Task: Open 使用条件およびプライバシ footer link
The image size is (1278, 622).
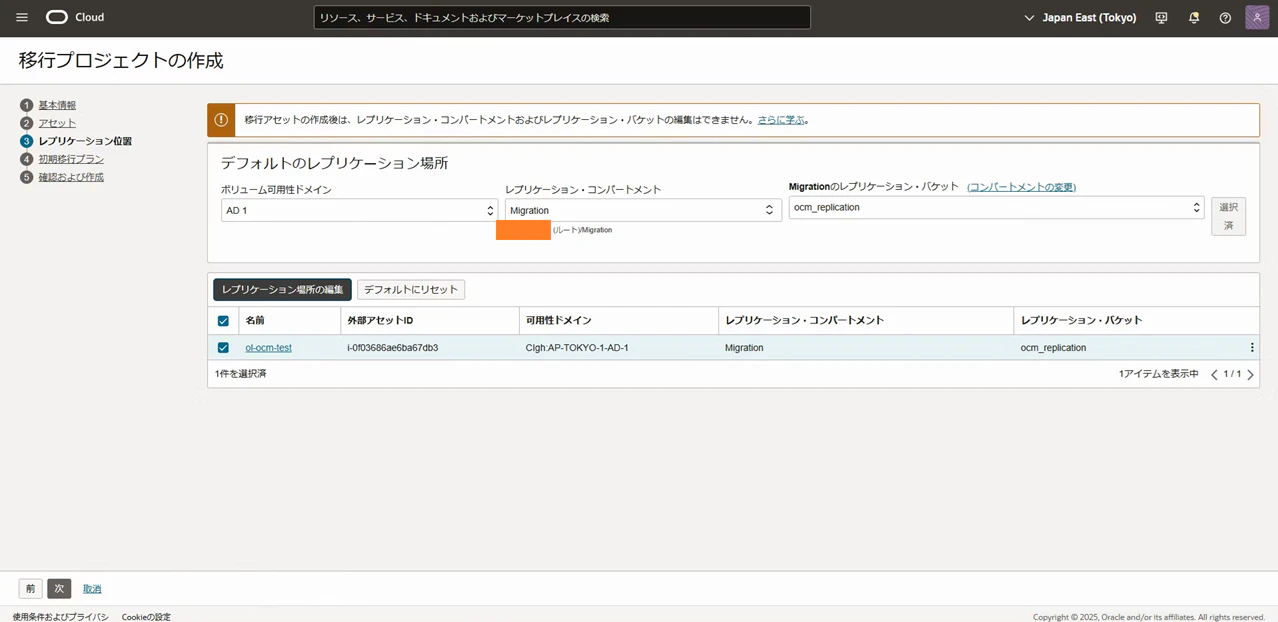Action: point(60,617)
